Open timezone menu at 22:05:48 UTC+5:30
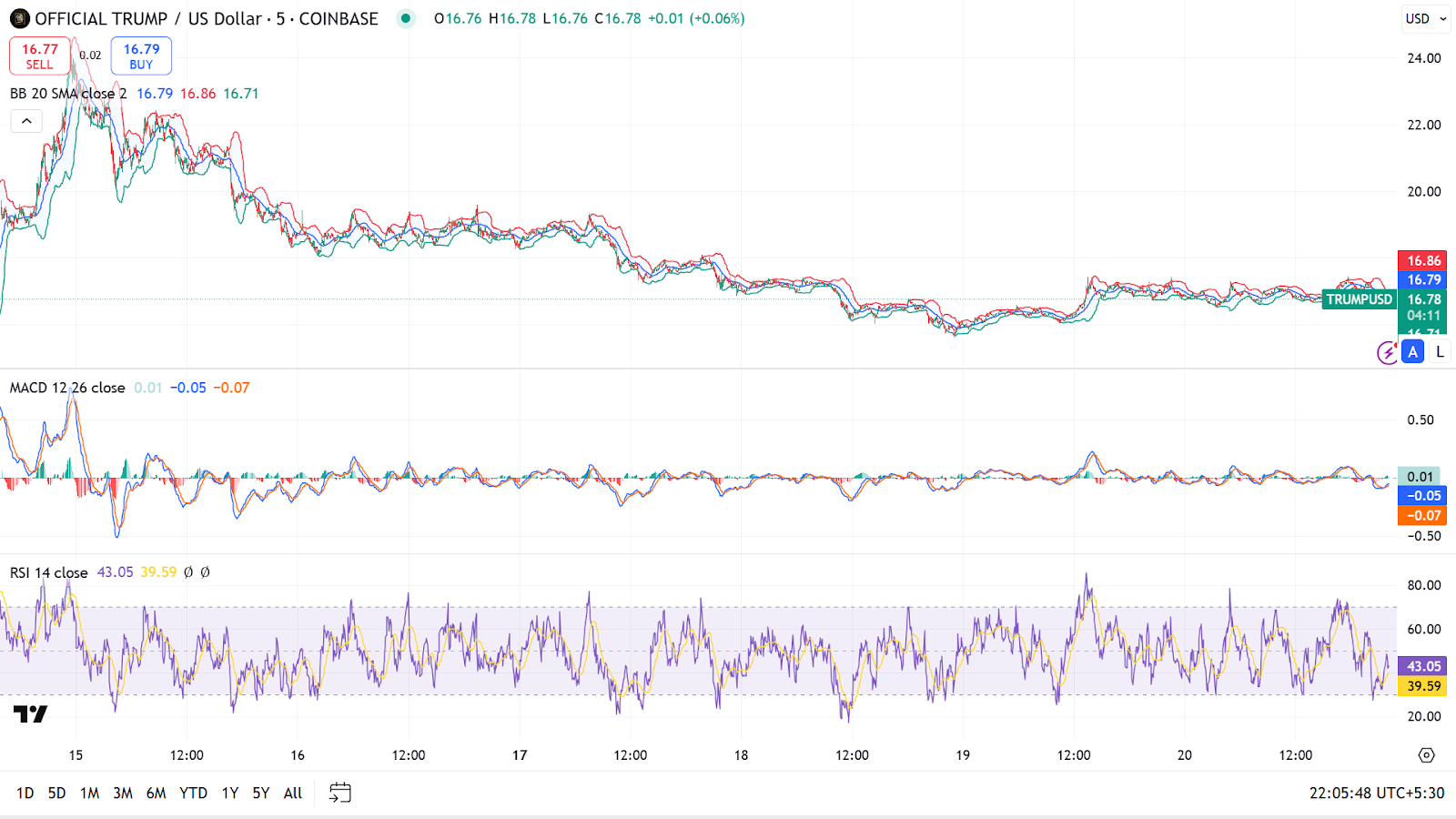The height and width of the screenshot is (819, 1456). point(1376,793)
